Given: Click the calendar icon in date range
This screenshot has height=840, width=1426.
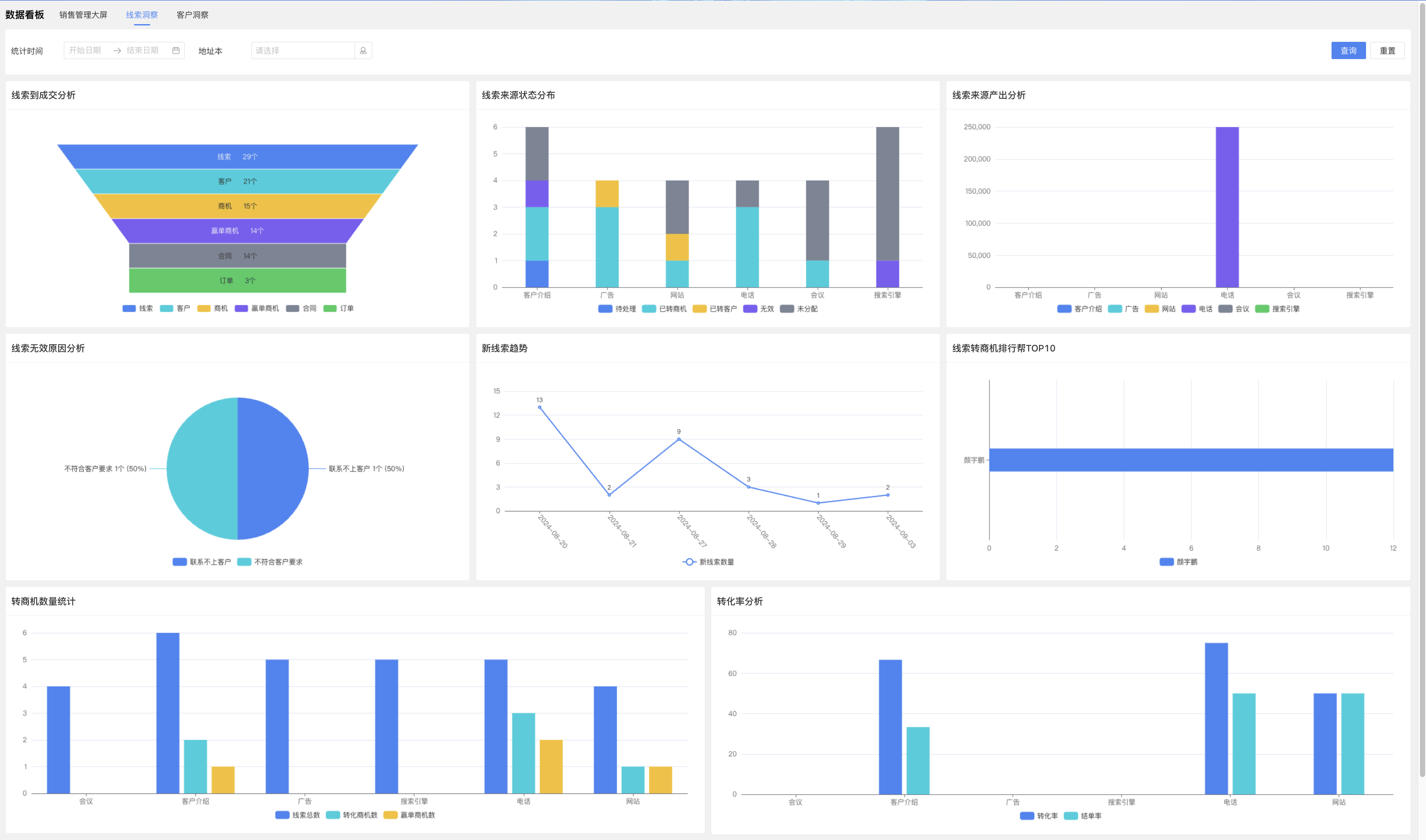Looking at the screenshot, I should 176,50.
